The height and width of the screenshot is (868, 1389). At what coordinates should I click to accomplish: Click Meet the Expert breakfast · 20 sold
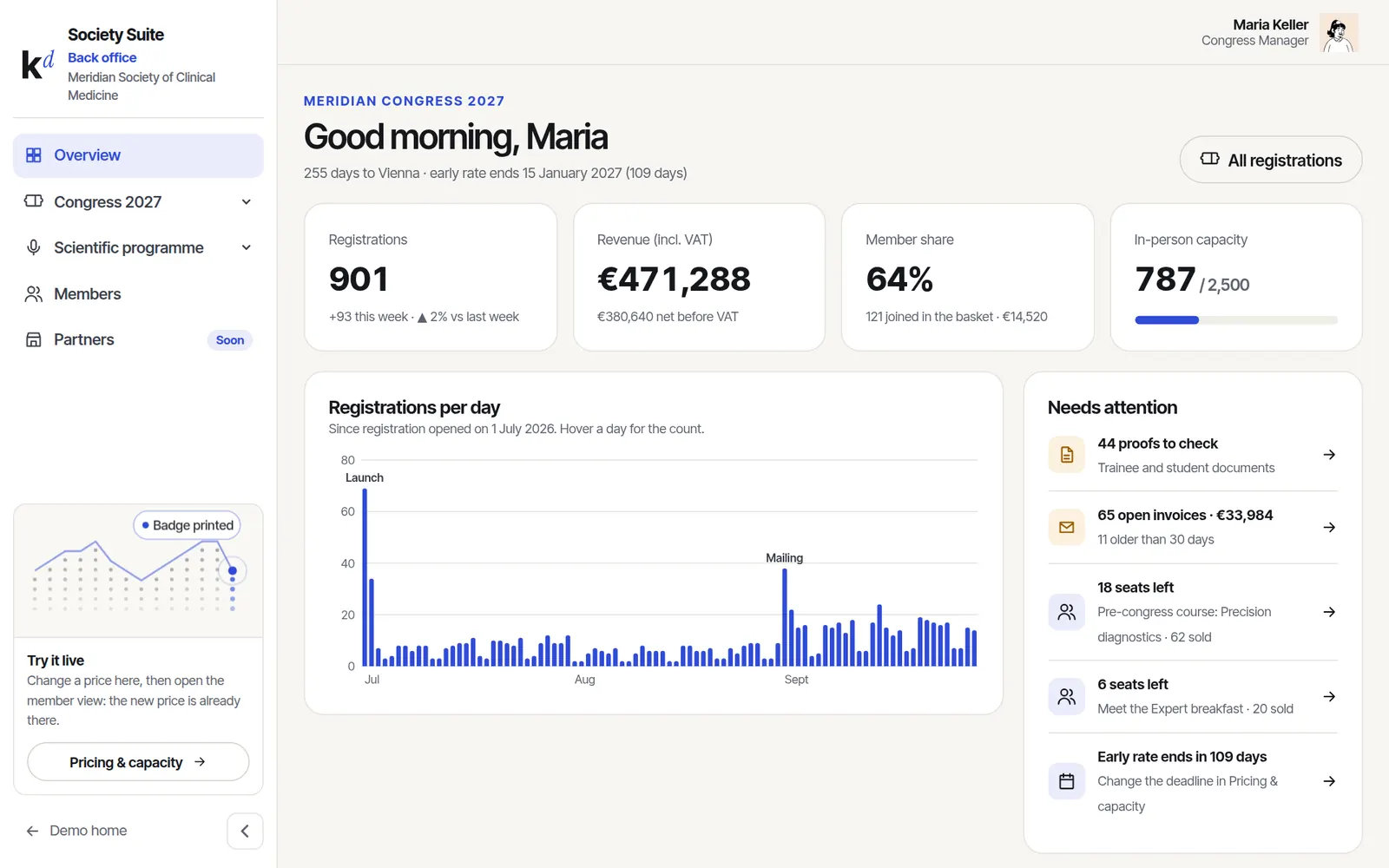tap(1195, 709)
